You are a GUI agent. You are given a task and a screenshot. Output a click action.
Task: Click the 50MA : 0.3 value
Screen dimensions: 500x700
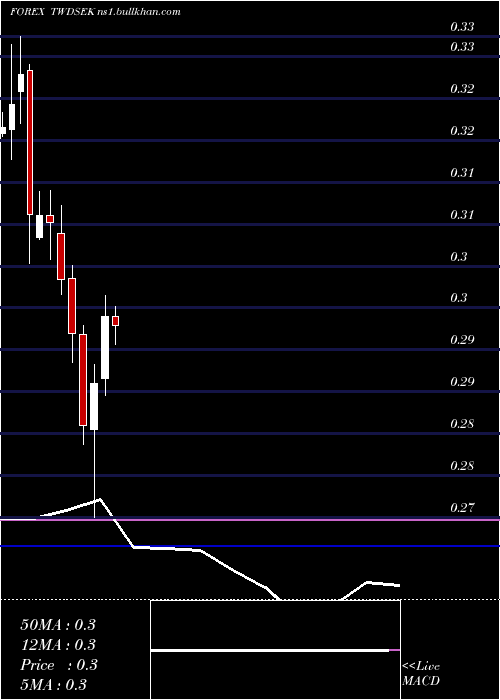pos(58,625)
